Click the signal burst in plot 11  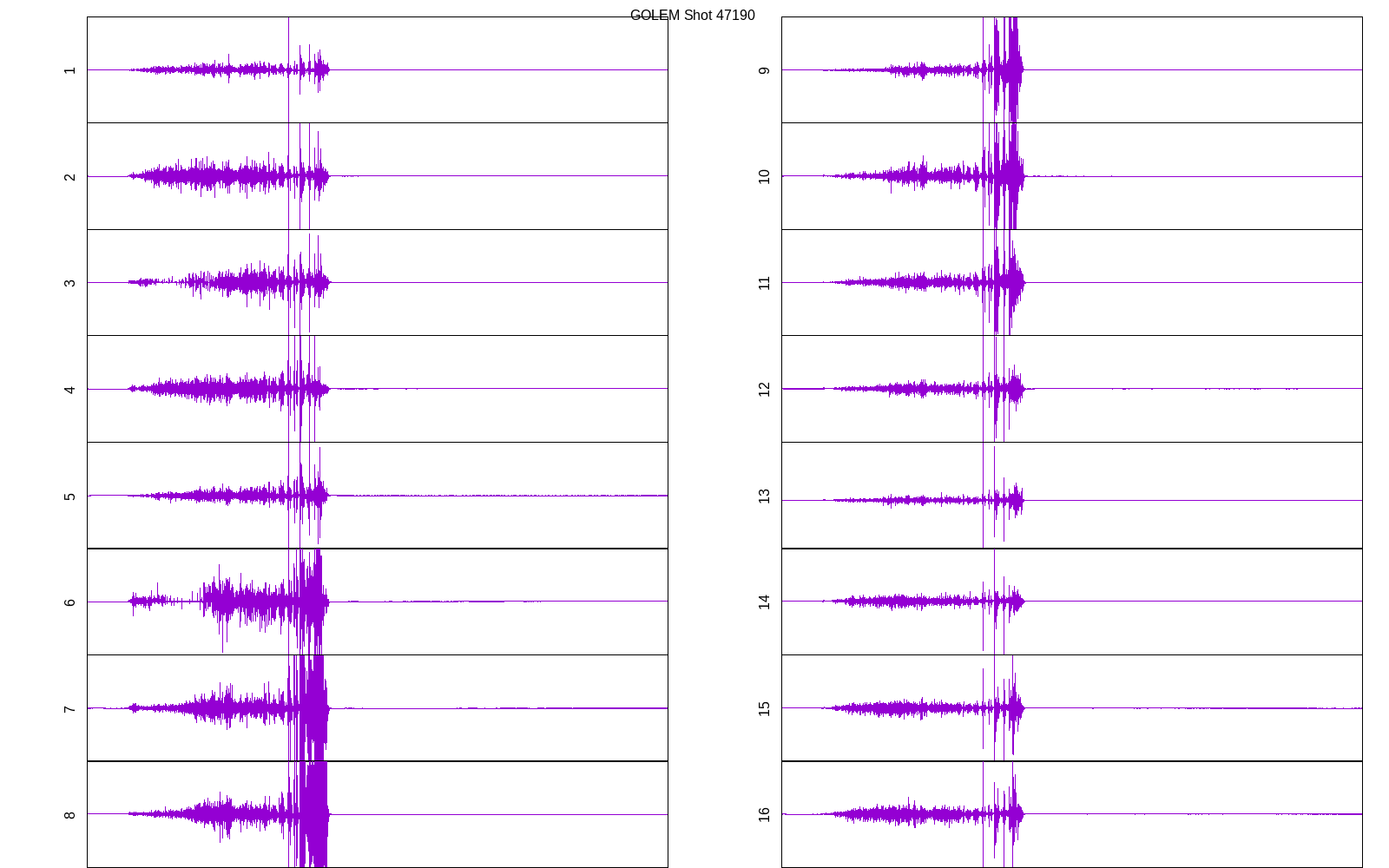1007,282
